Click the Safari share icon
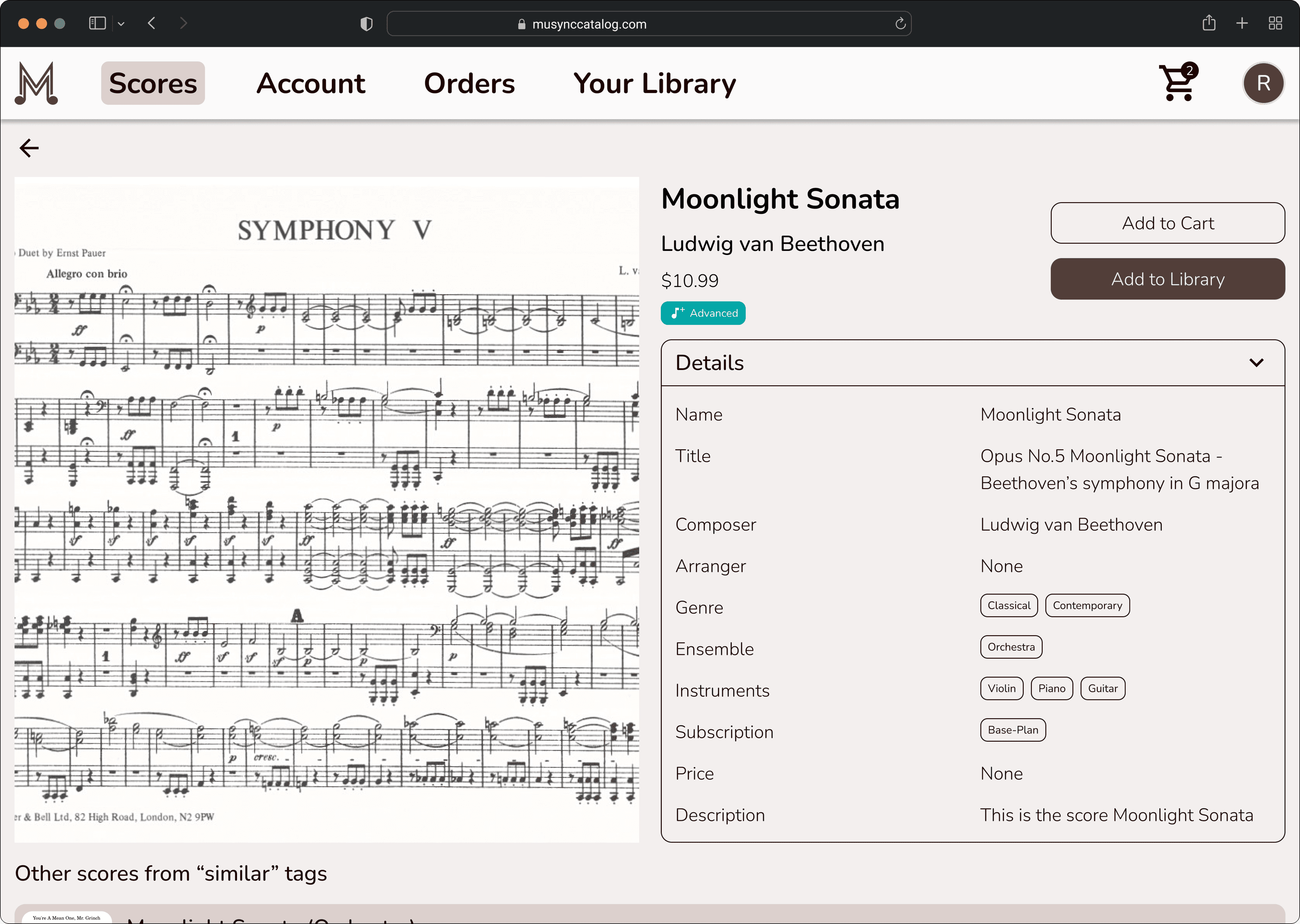The width and height of the screenshot is (1300, 924). coord(1209,23)
